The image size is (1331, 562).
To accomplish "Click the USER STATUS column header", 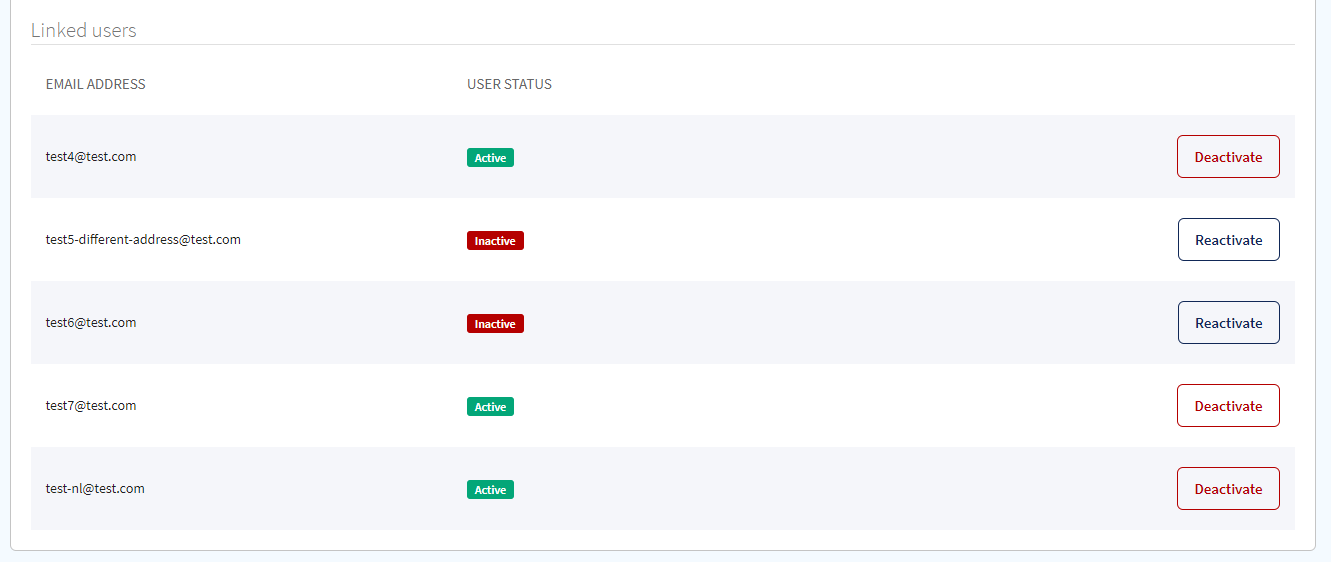I will pyautogui.click(x=509, y=84).
